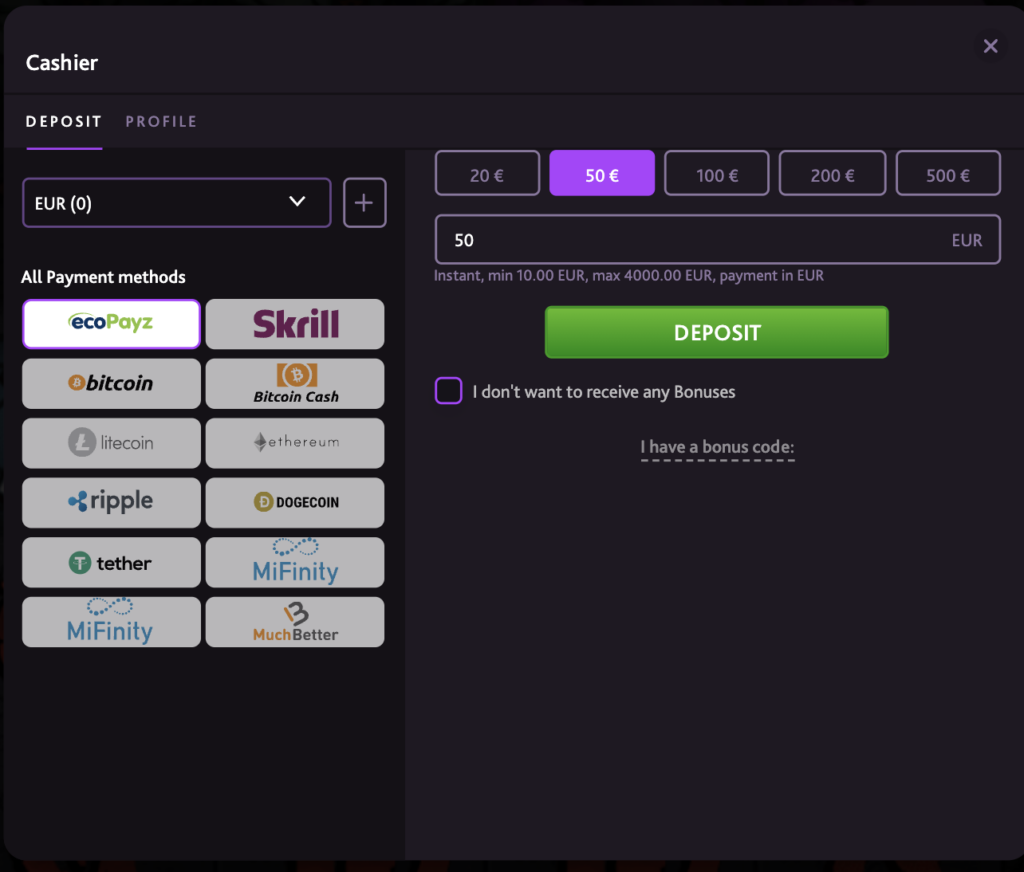Select the 500 € deposit preset
The height and width of the screenshot is (872, 1024).
(948, 173)
